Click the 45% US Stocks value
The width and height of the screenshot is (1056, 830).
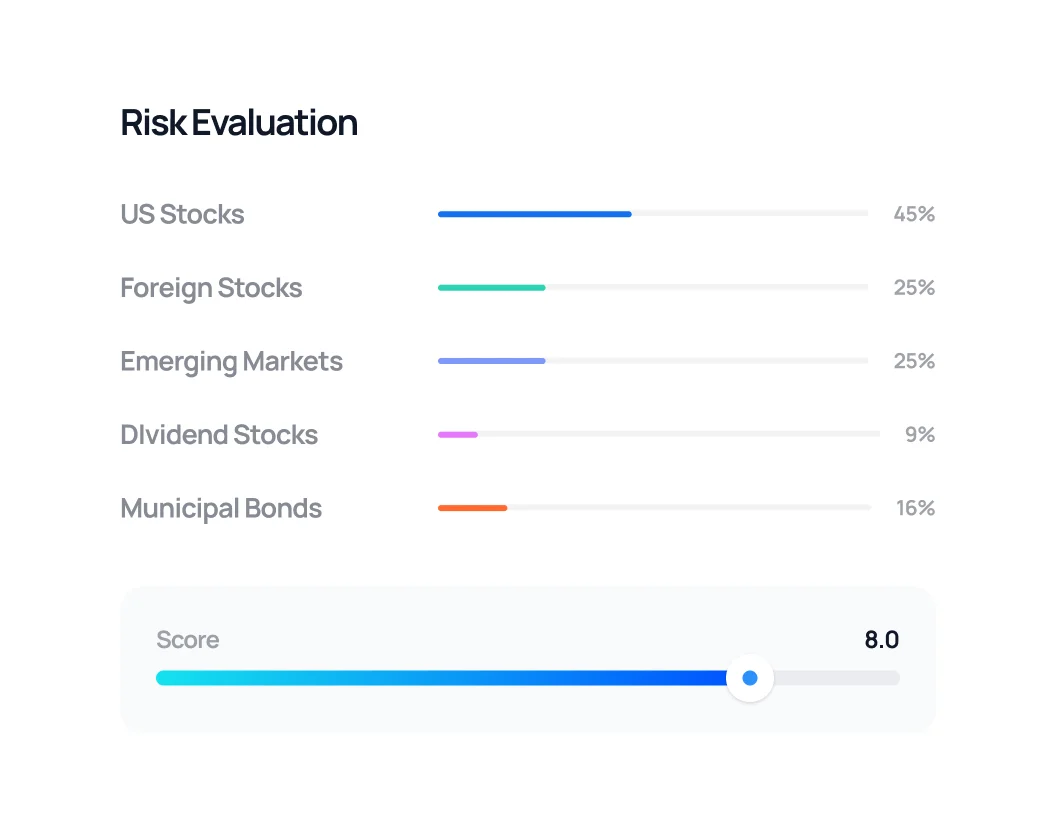[914, 214]
